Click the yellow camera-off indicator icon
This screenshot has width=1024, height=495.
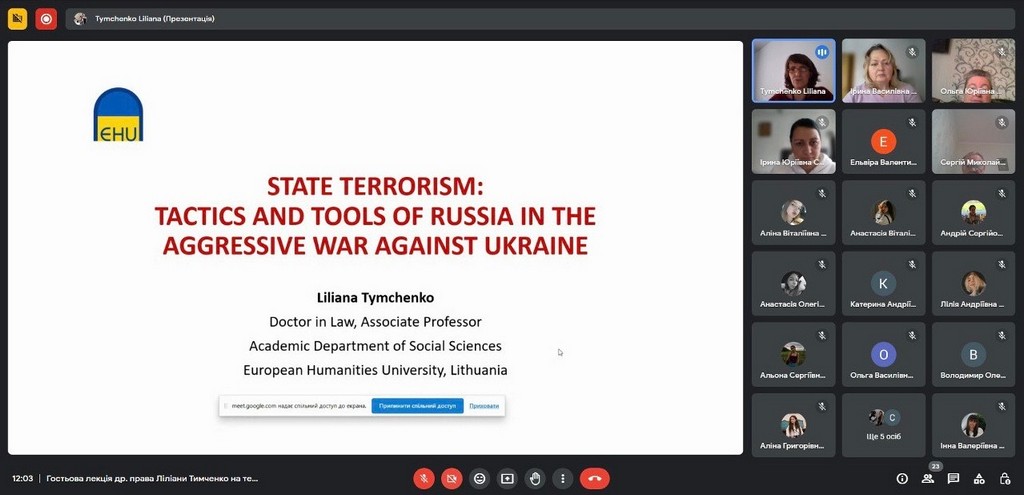[x=17, y=19]
